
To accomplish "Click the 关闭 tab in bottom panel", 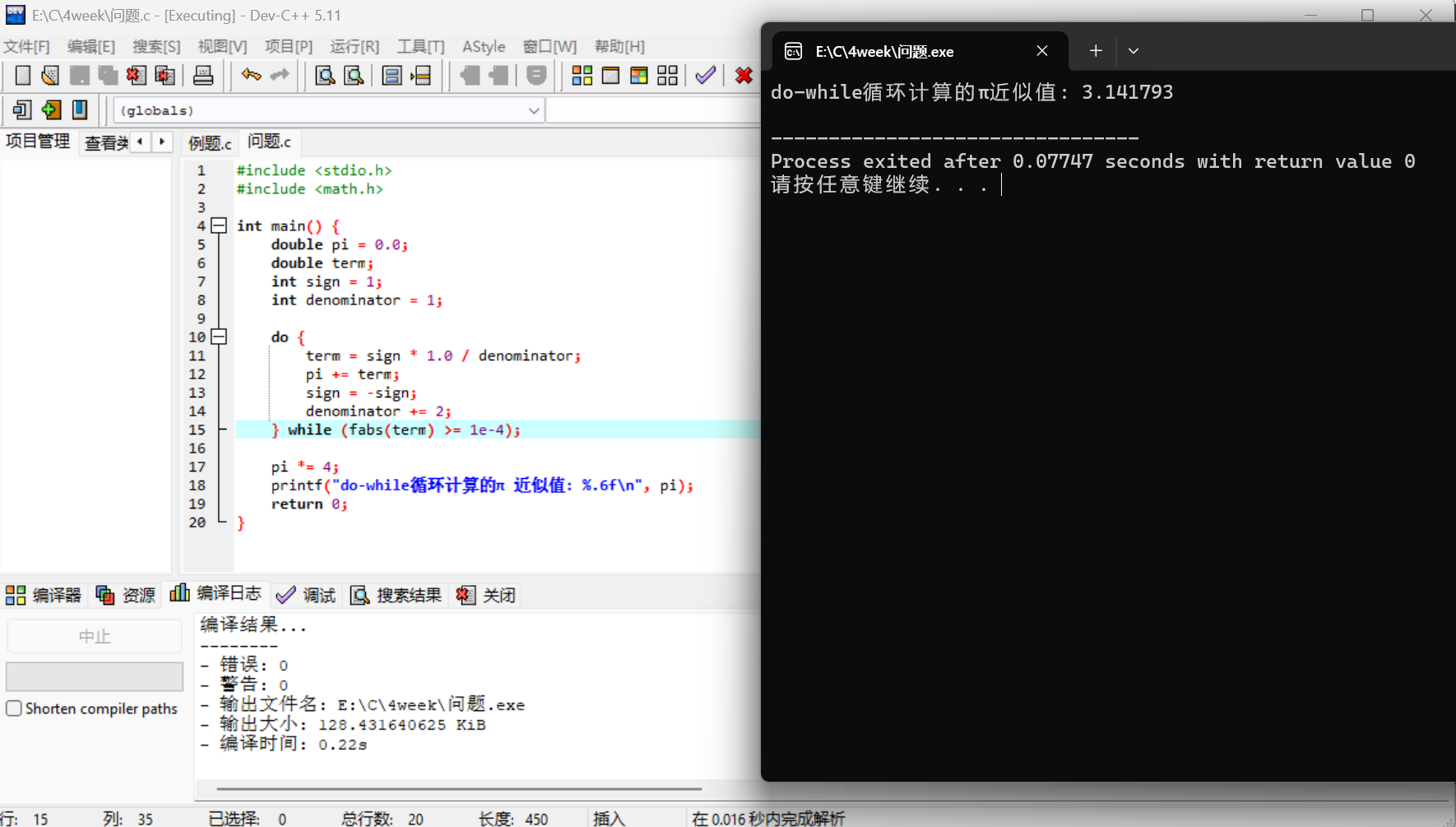I will click(486, 595).
